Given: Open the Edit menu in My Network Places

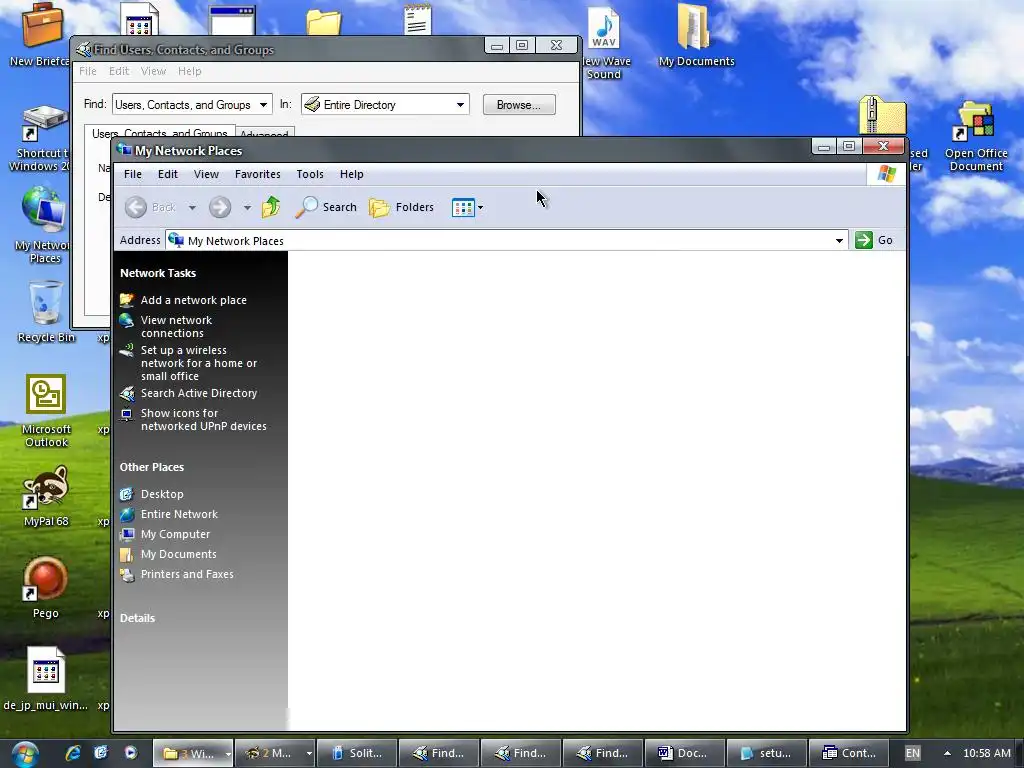Looking at the screenshot, I should point(168,174).
